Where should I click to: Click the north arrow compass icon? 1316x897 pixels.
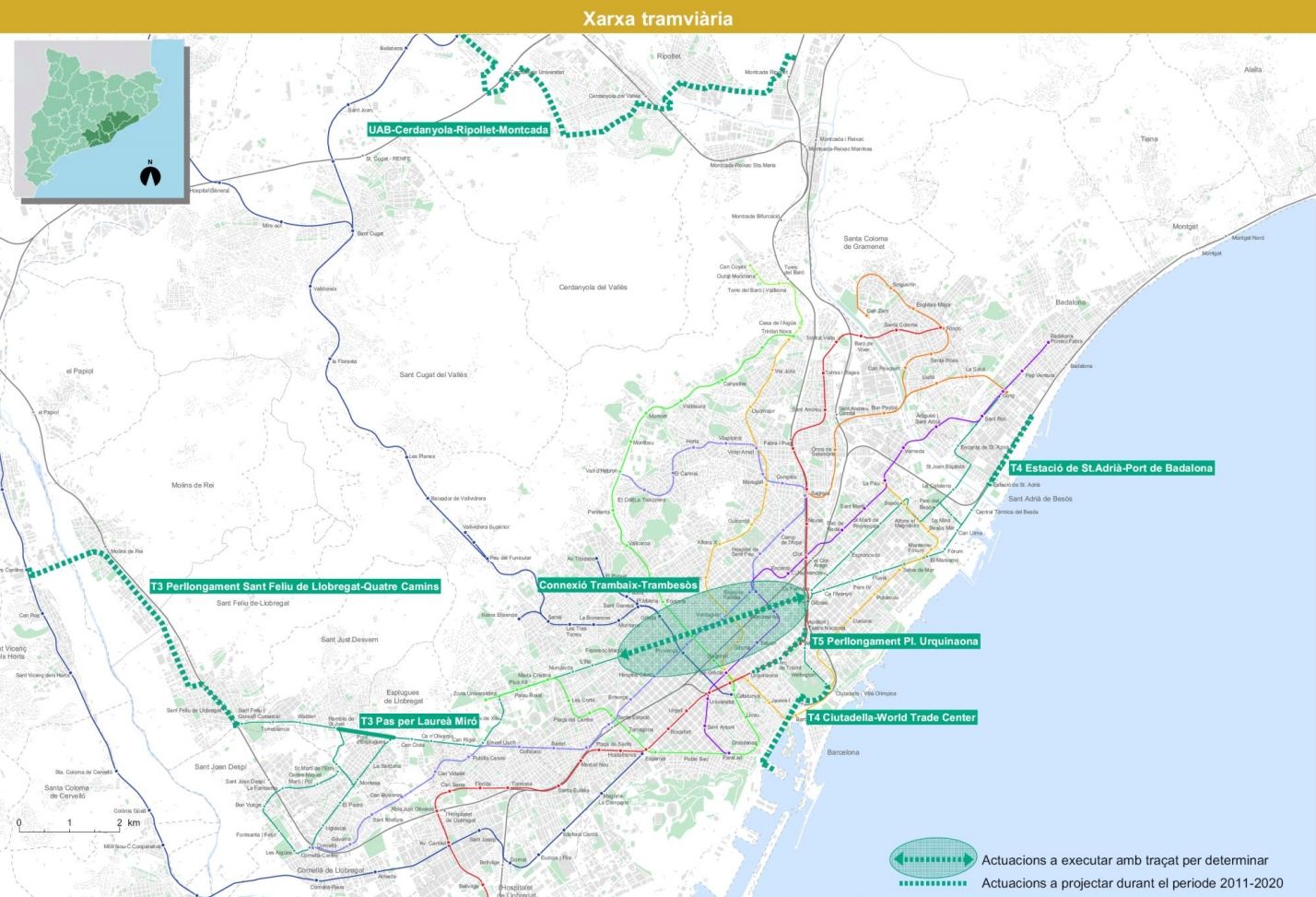[150, 172]
